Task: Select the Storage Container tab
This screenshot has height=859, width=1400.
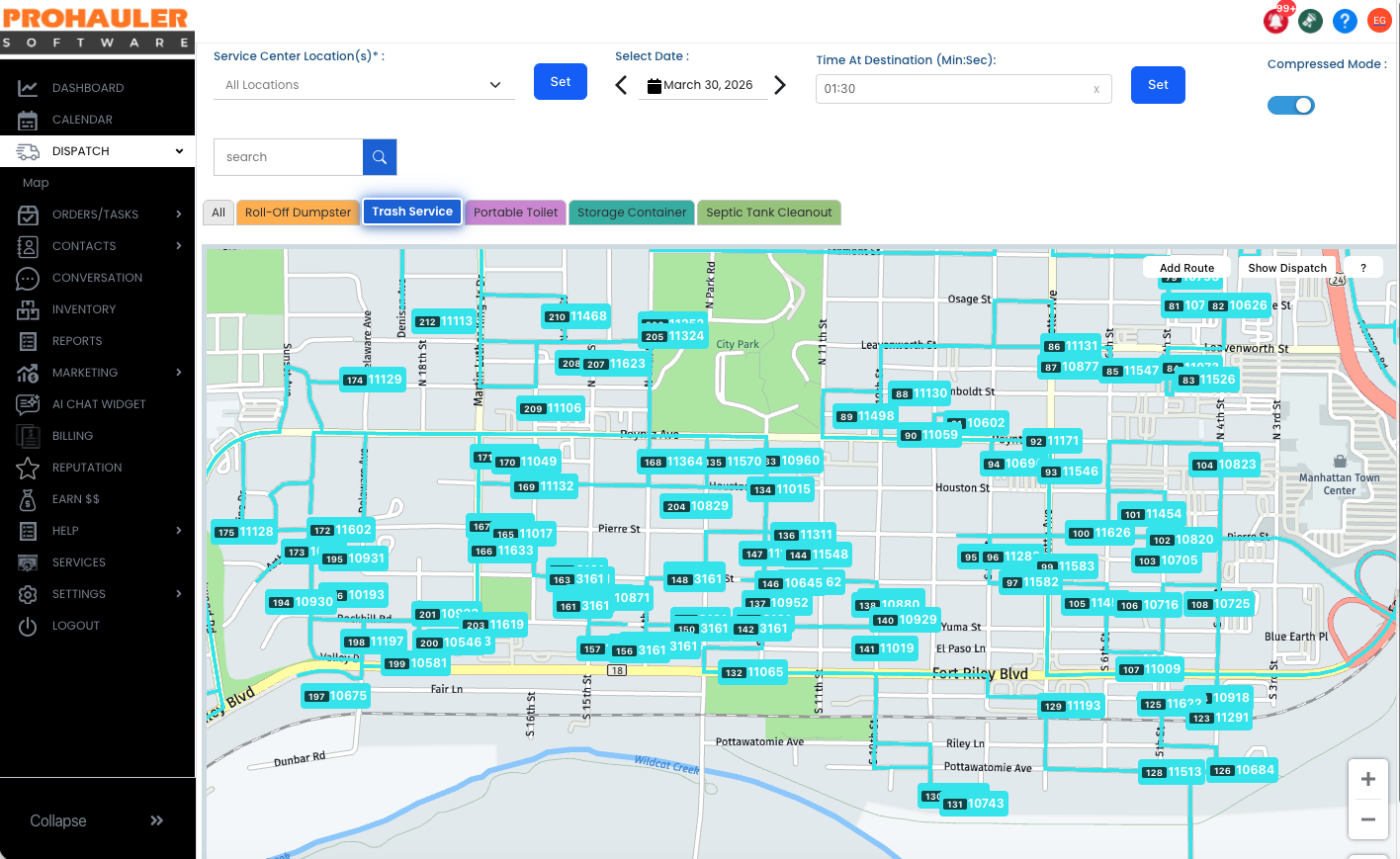Action: coord(632,213)
